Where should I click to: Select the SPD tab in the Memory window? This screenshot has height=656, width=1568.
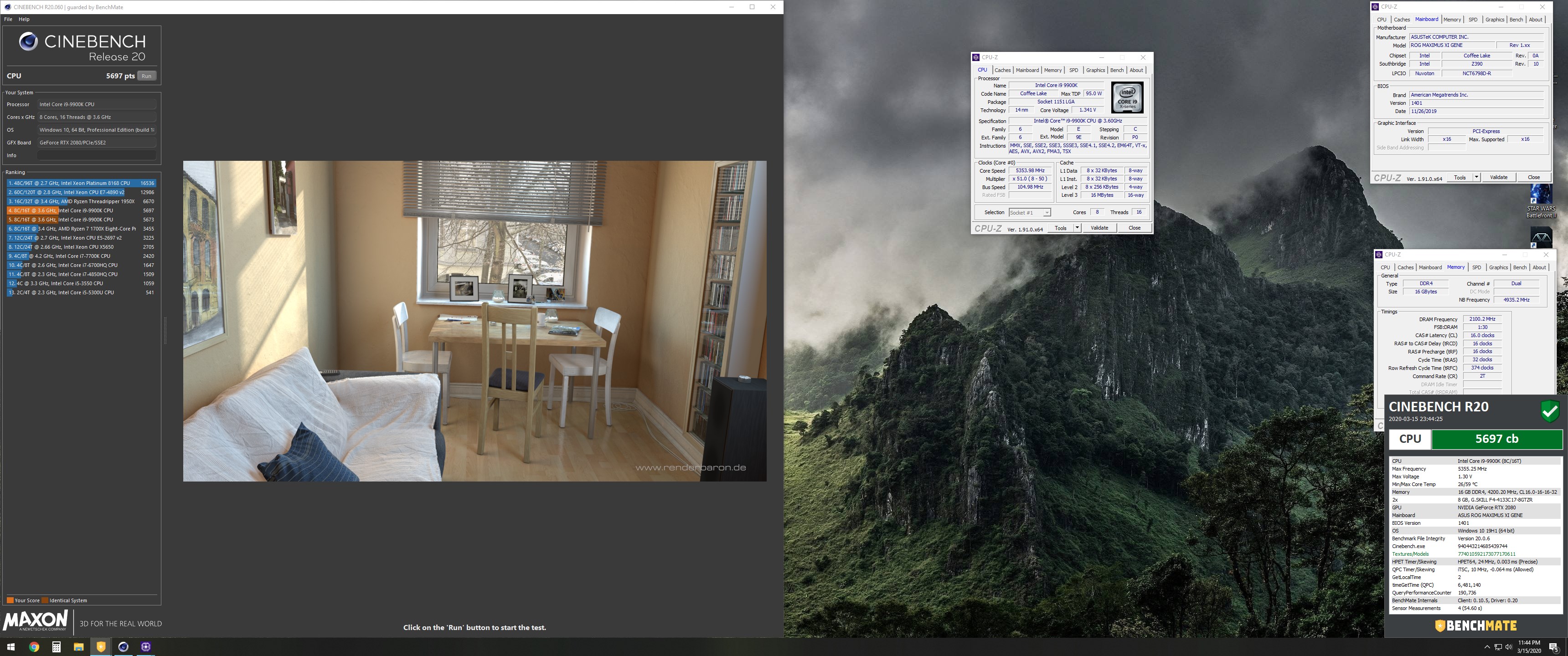click(x=1476, y=267)
